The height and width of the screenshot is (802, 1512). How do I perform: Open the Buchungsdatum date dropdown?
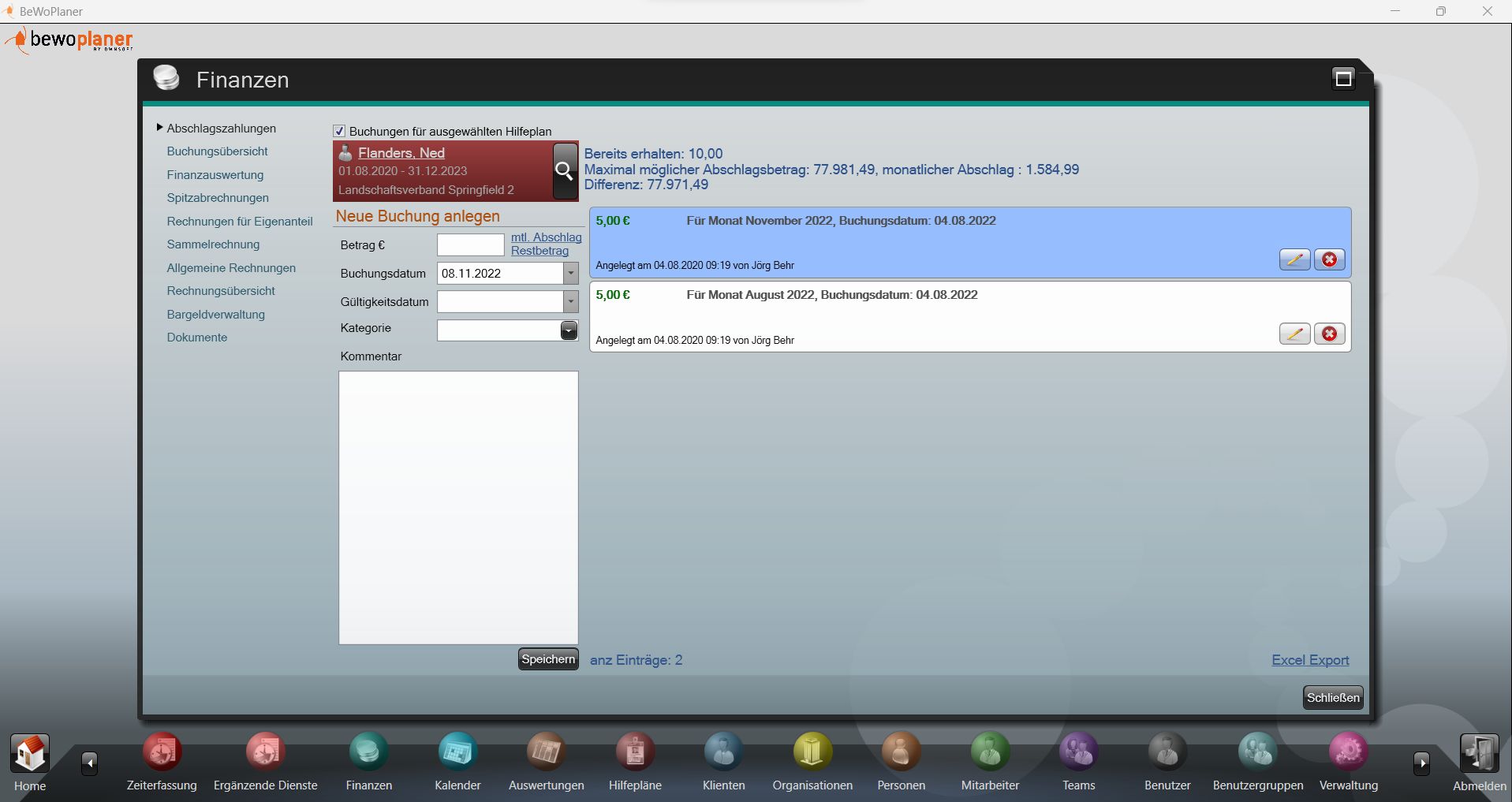(570, 274)
